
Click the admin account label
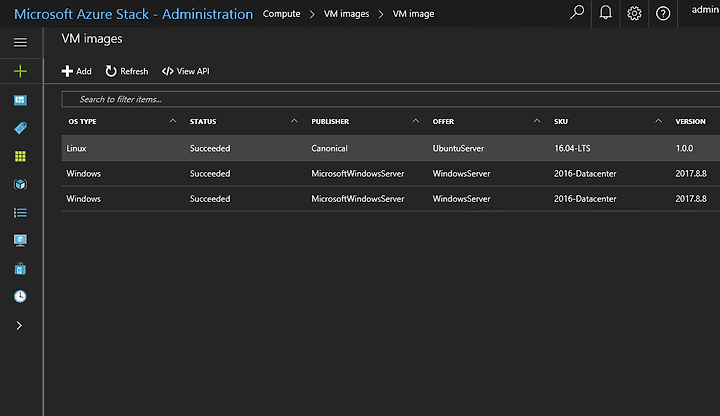(x=705, y=10)
